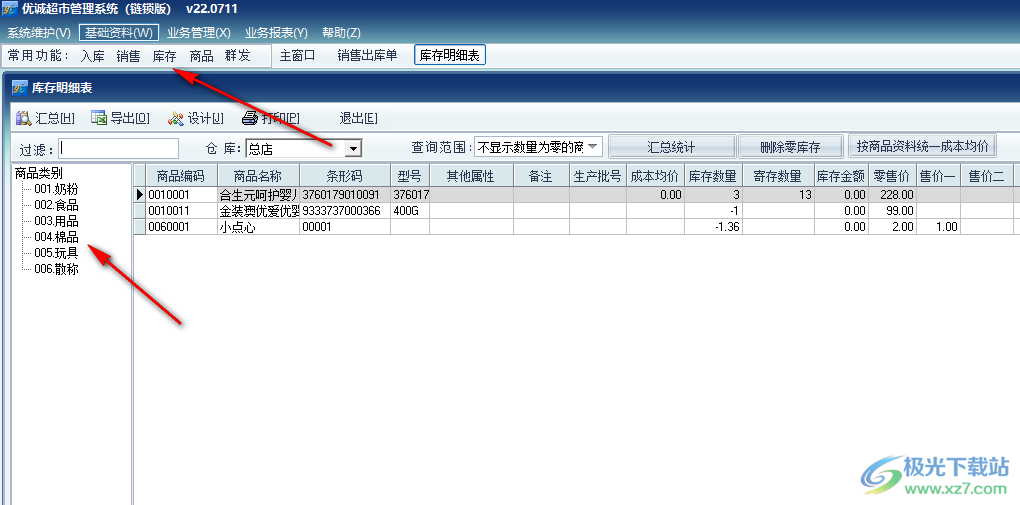The width and height of the screenshot is (1020, 505).
Task: Click the 售价一 column header
Action: [938, 176]
